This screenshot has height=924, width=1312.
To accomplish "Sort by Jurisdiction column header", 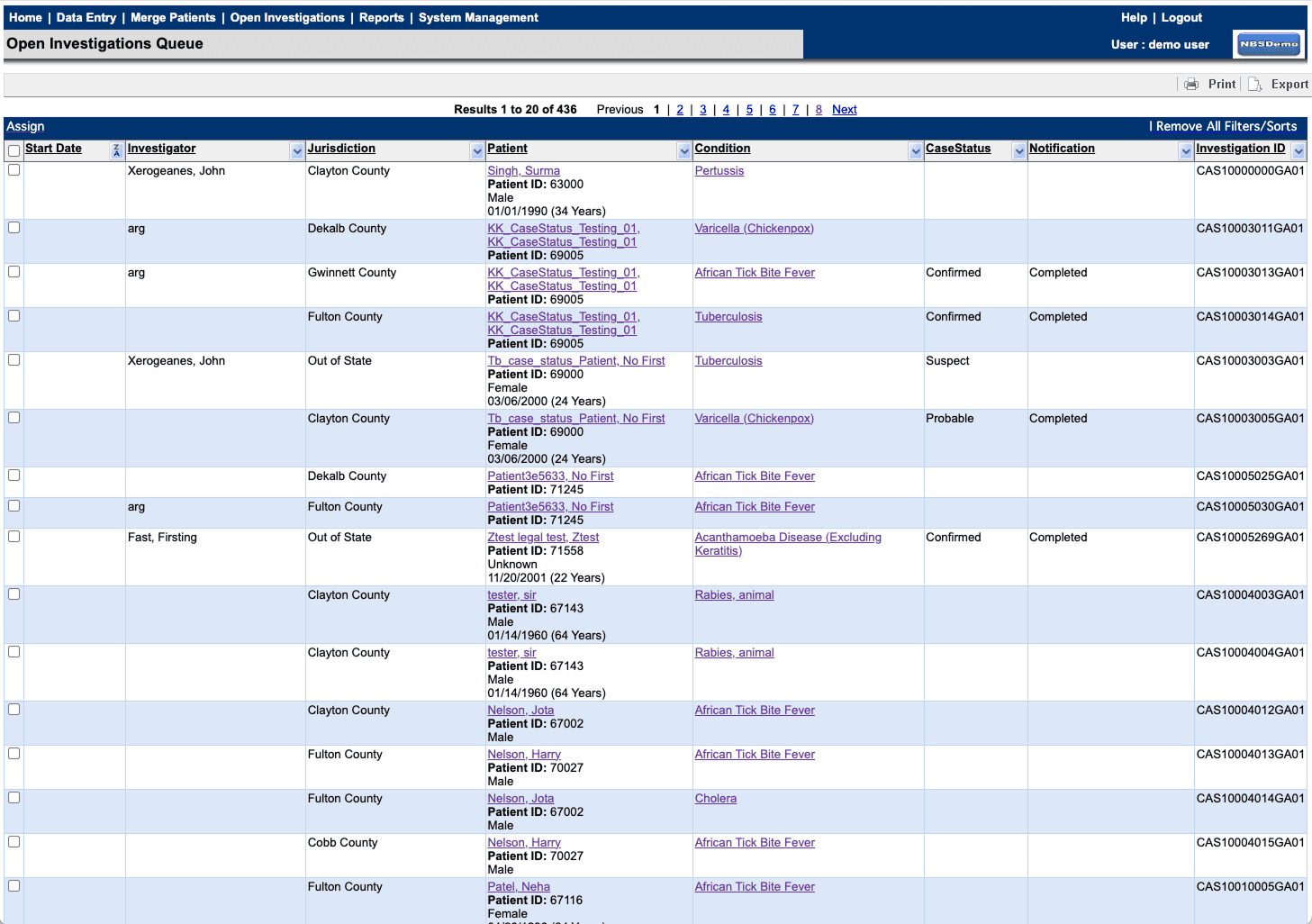I will (341, 149).
